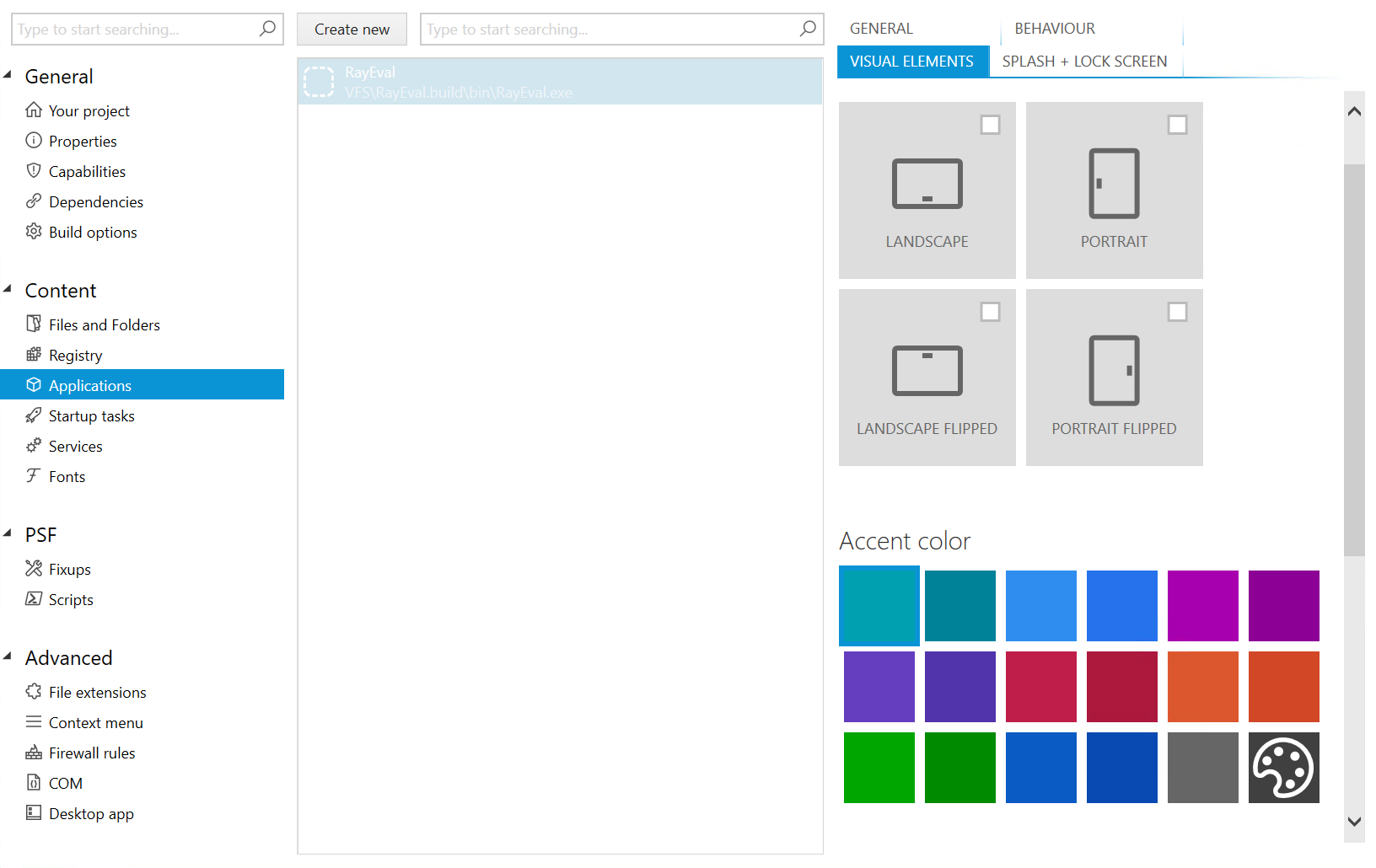Select the RayEval application entry
This screenshot has height=868, width=1376.
pos(560,81)
